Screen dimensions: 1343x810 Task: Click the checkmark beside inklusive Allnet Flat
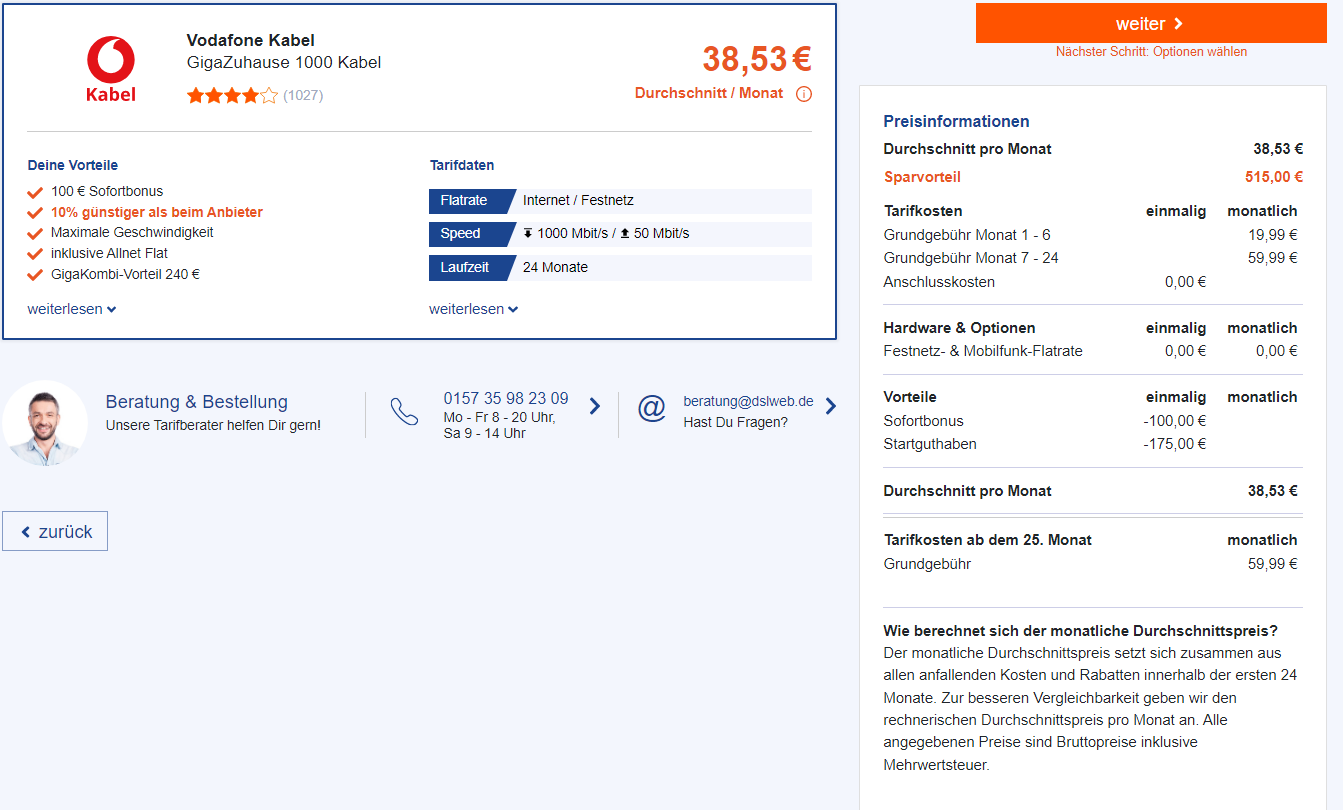click(x=36, y=254)
